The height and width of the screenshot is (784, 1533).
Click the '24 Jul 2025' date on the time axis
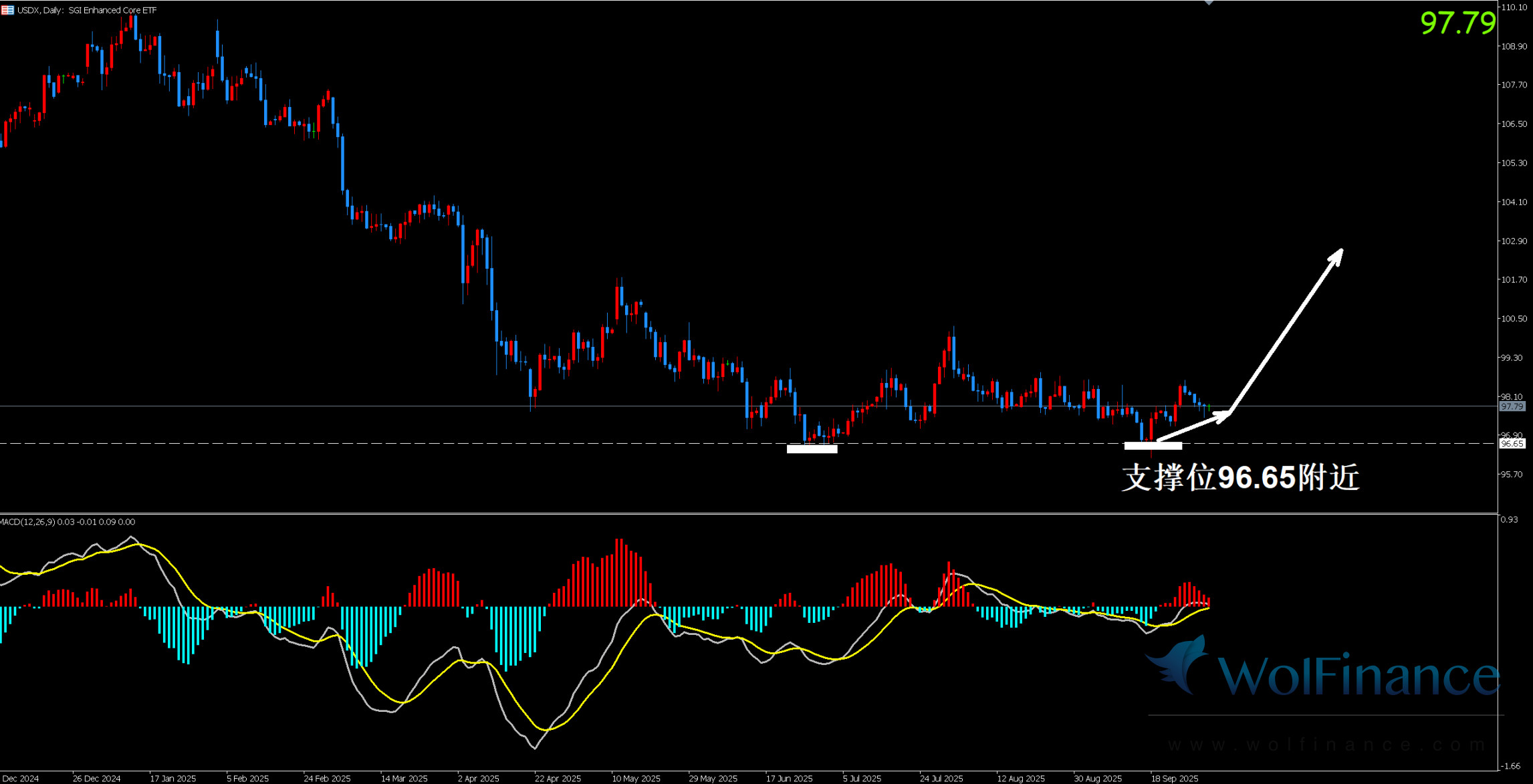click(x=941, y=779)
